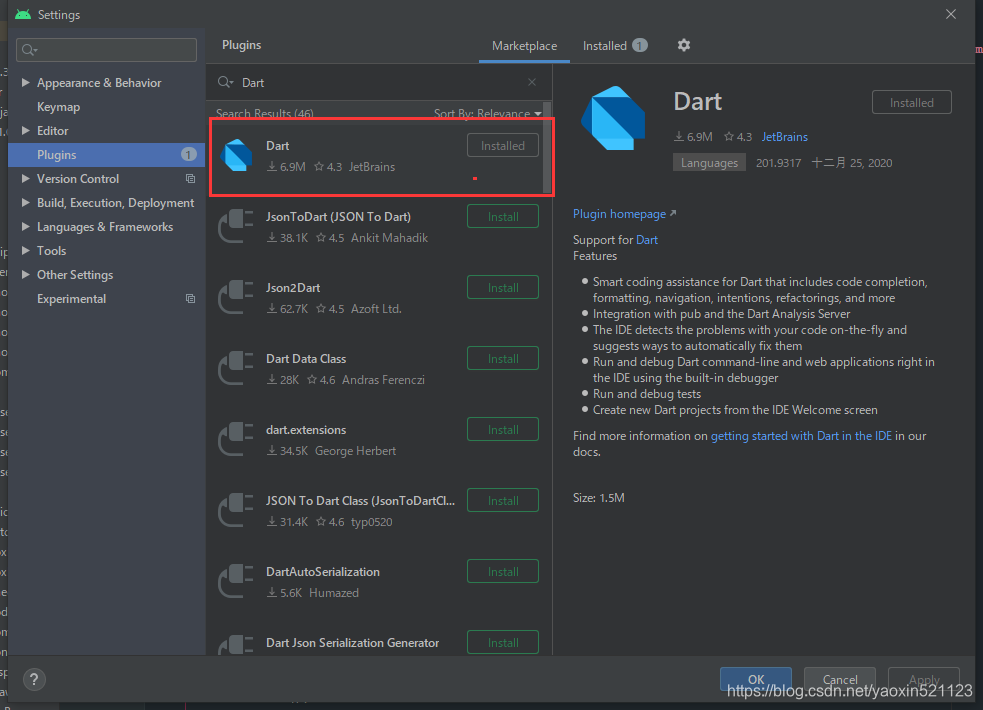This screenshot has width=983, height=710.
Task: Expand the Version Control settings node
Action: point(26,179)
